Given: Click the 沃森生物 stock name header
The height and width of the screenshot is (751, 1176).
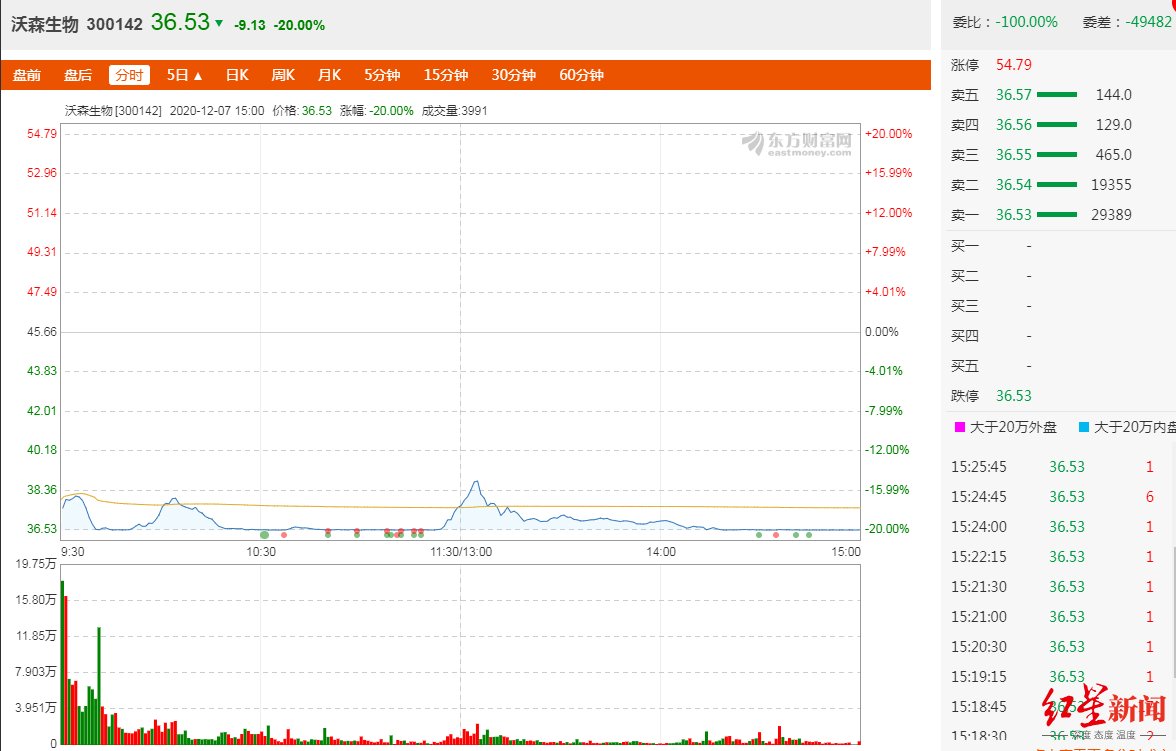Looking at the screenshot, I should pyautogui.click(x=44, y=24).
